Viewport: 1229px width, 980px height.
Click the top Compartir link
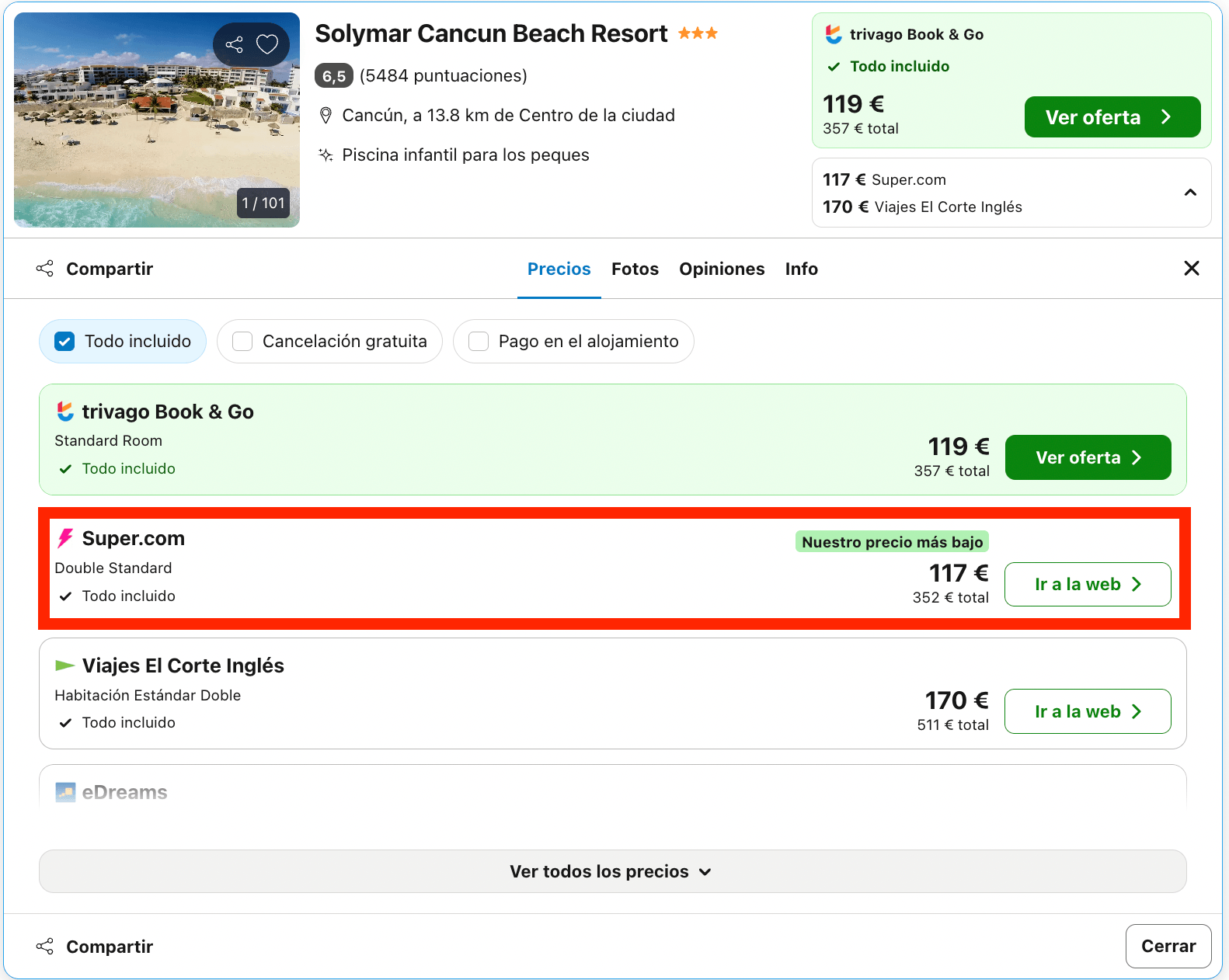(x=110, y=269)
